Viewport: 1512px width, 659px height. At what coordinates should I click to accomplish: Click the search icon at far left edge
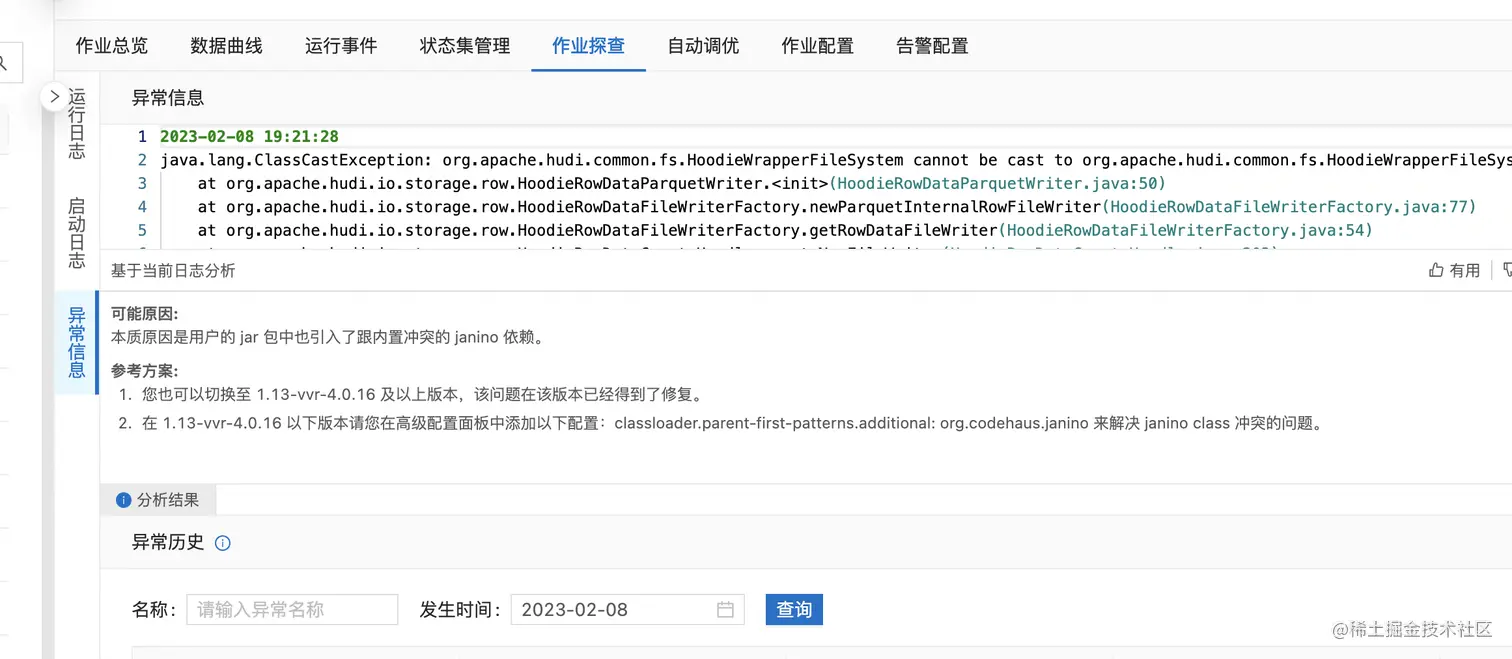[3, 63]
